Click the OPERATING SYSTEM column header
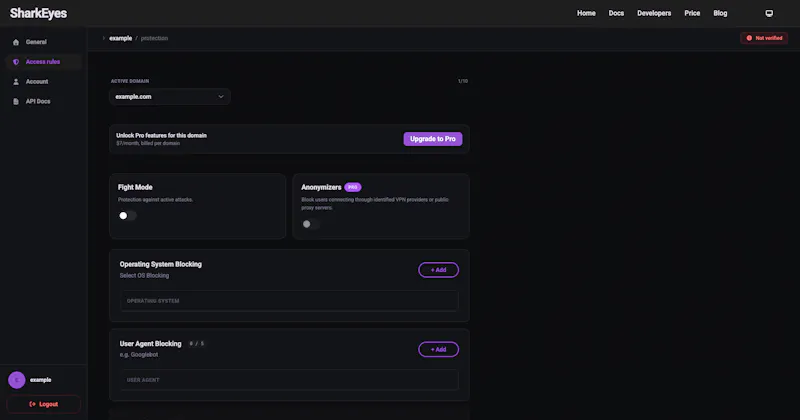This screenshot has width=800, height=420. [153, 301]
